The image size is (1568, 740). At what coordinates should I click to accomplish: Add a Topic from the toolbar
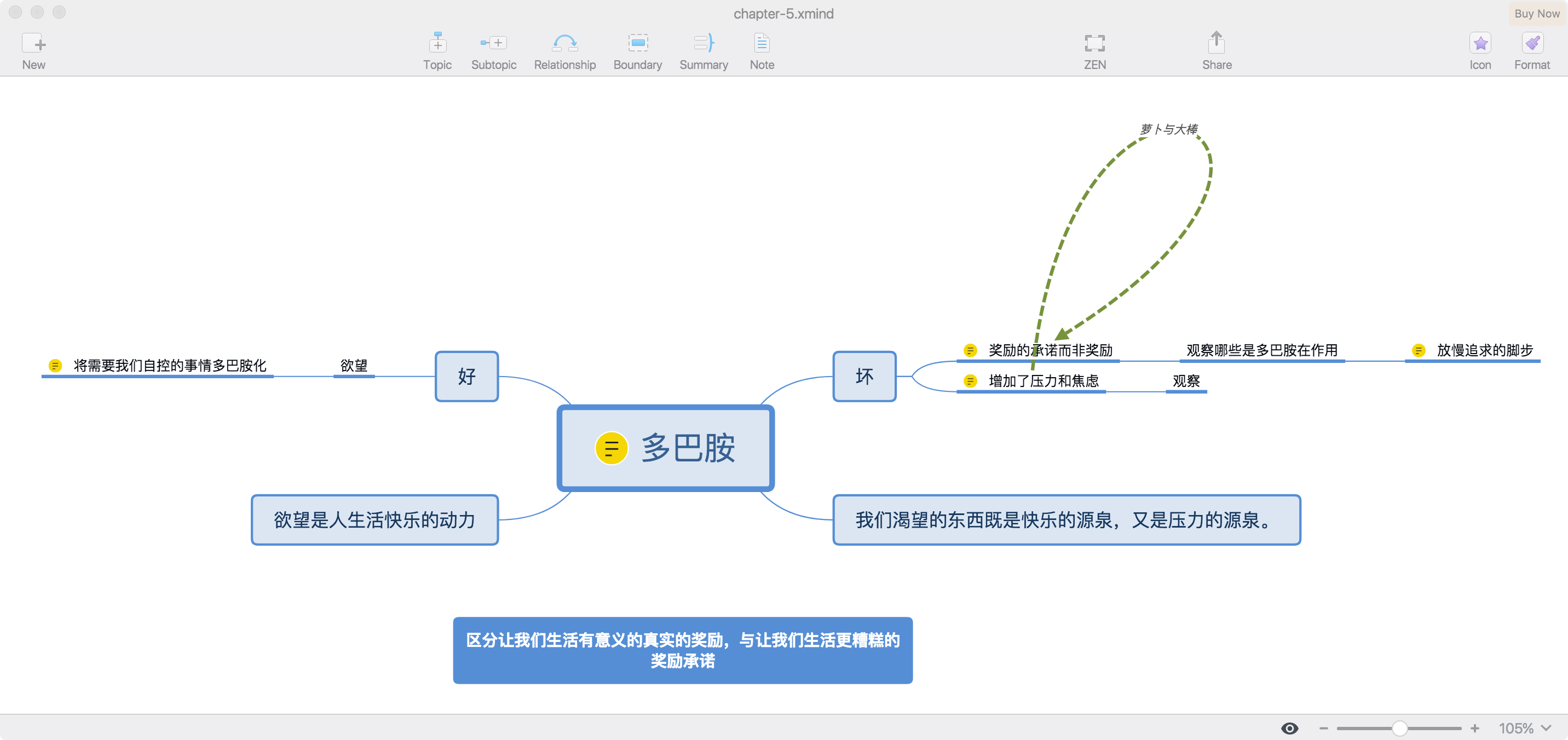click(x=437, y=44)
